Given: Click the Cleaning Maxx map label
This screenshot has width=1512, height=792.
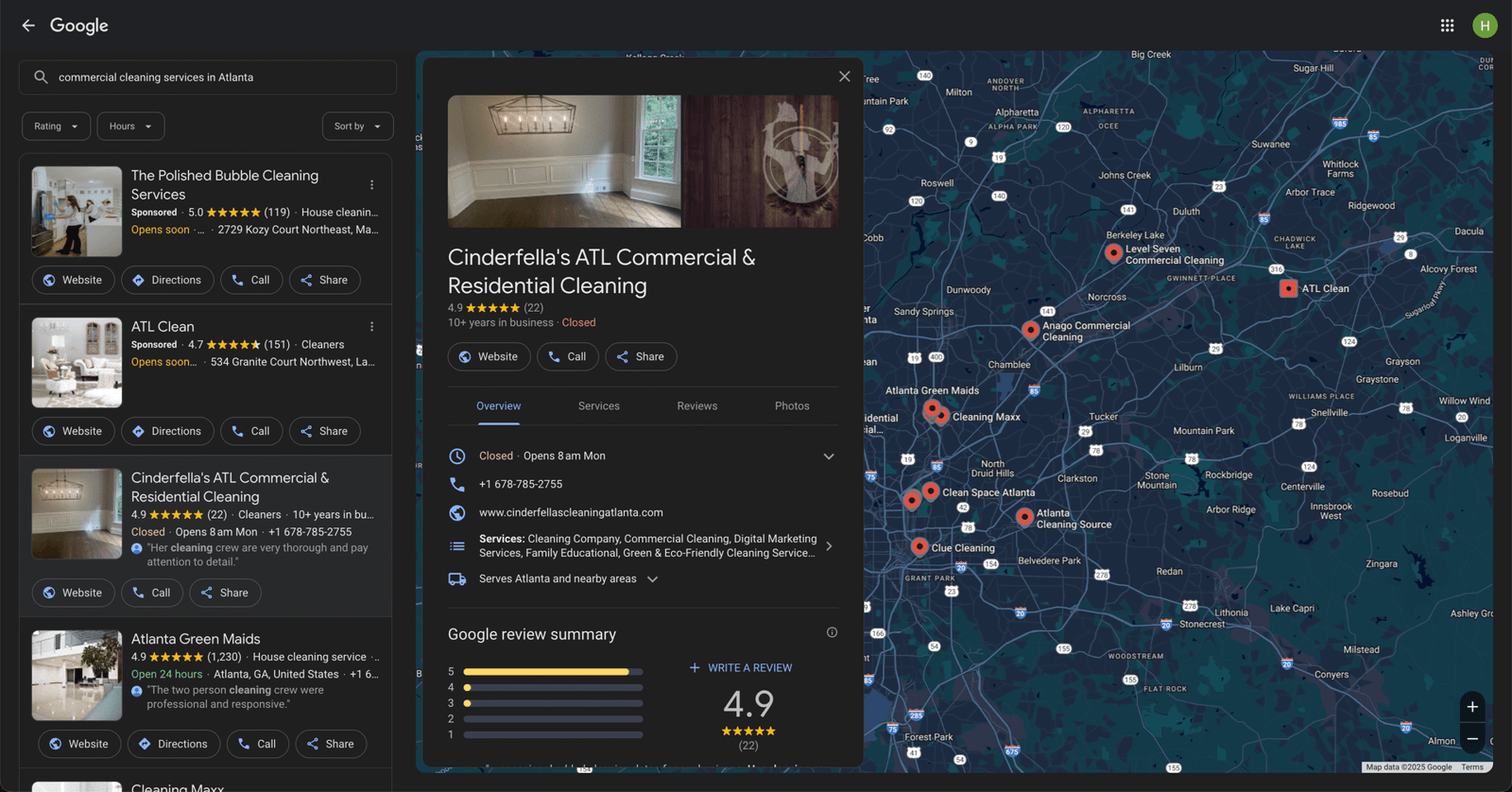Looking at the screenshot, I should click(987, 417).
